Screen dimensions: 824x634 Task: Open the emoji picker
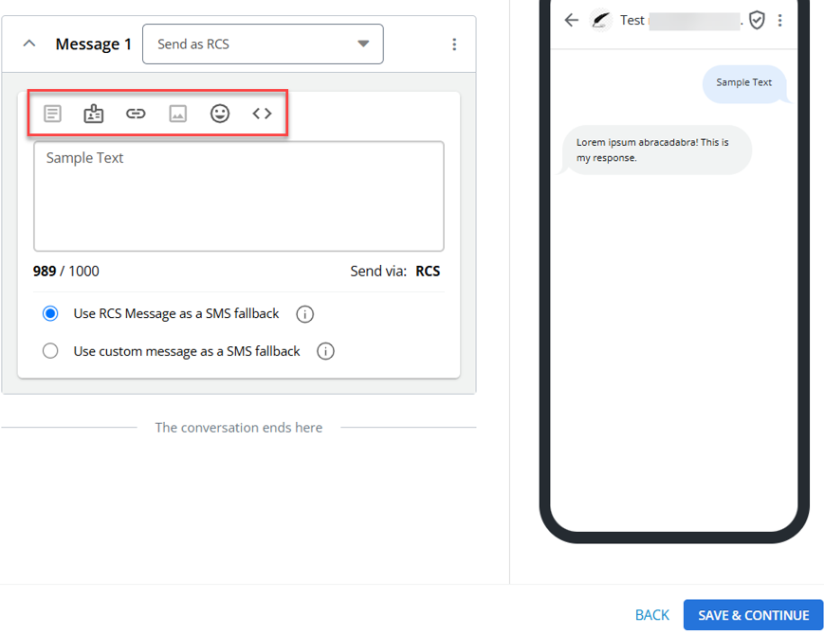(x=220, y=114)
